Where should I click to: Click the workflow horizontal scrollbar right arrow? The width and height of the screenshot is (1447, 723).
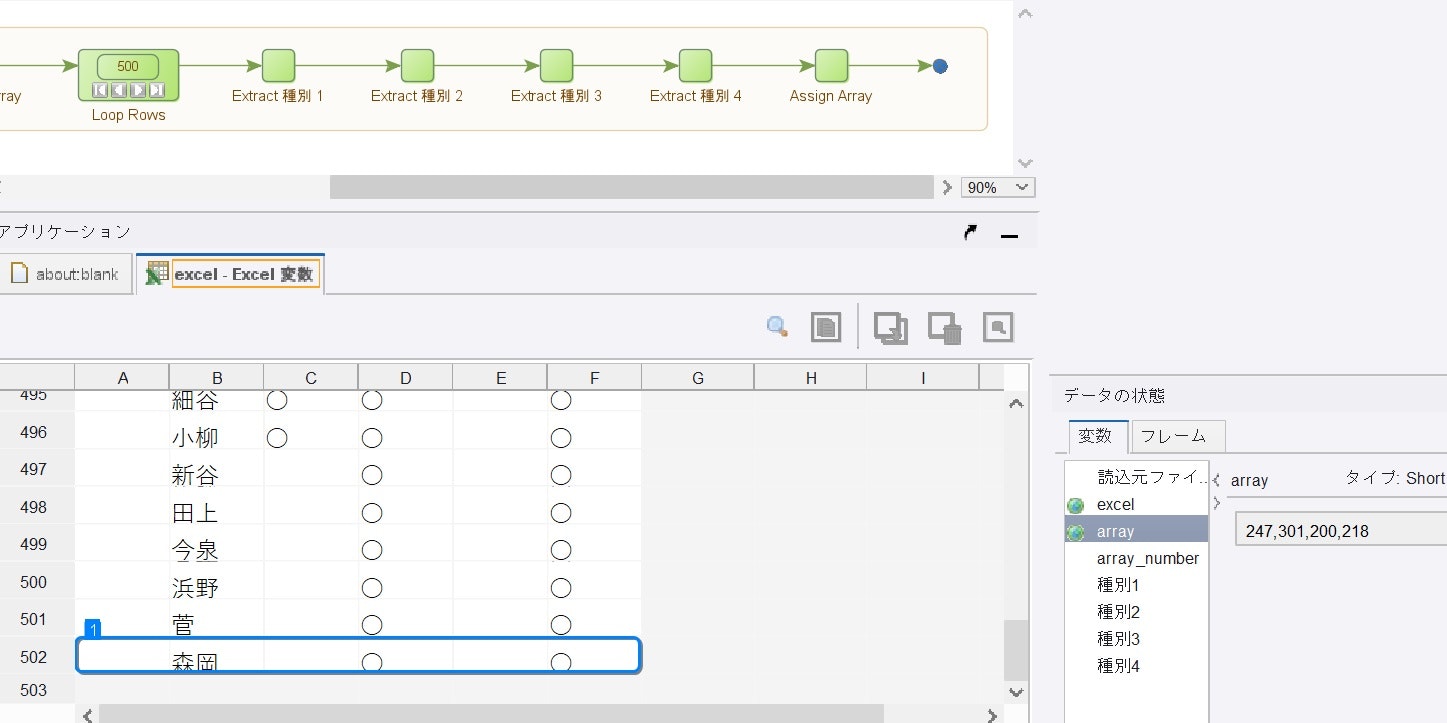coord(947,187)
